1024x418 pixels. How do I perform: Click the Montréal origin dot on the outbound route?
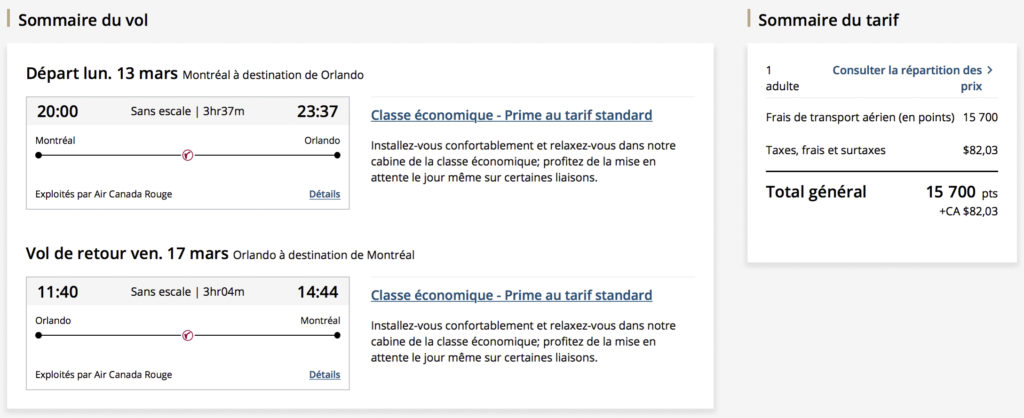coord(39,155)
